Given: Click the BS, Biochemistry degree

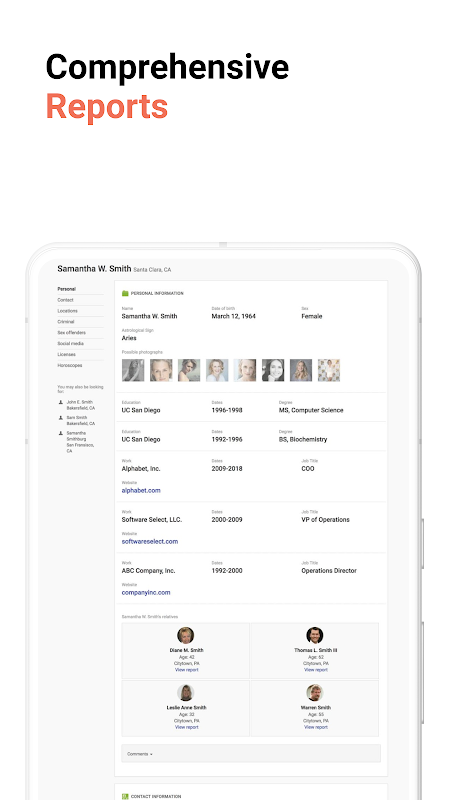Looking at the screenshot, I should point(303,439).
